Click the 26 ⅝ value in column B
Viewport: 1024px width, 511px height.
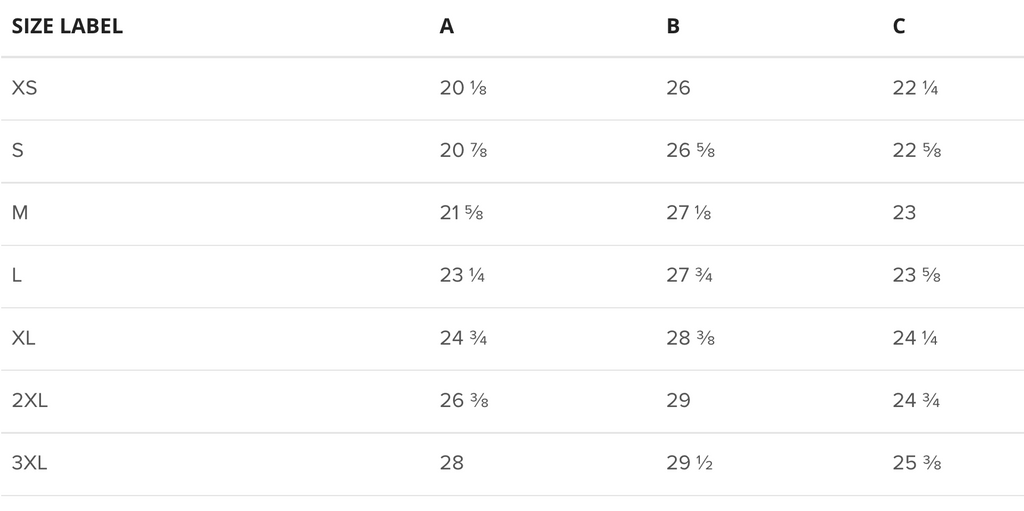tap(690, 150)
